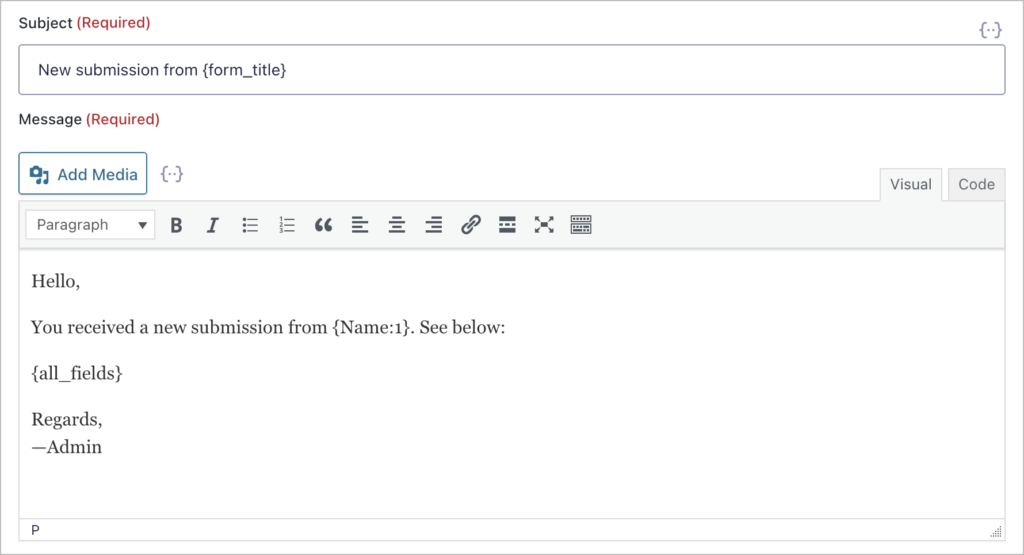Open the Paragraph format dropdown
This screenshot has height=555, width=1024.
[x=90, y=225]
